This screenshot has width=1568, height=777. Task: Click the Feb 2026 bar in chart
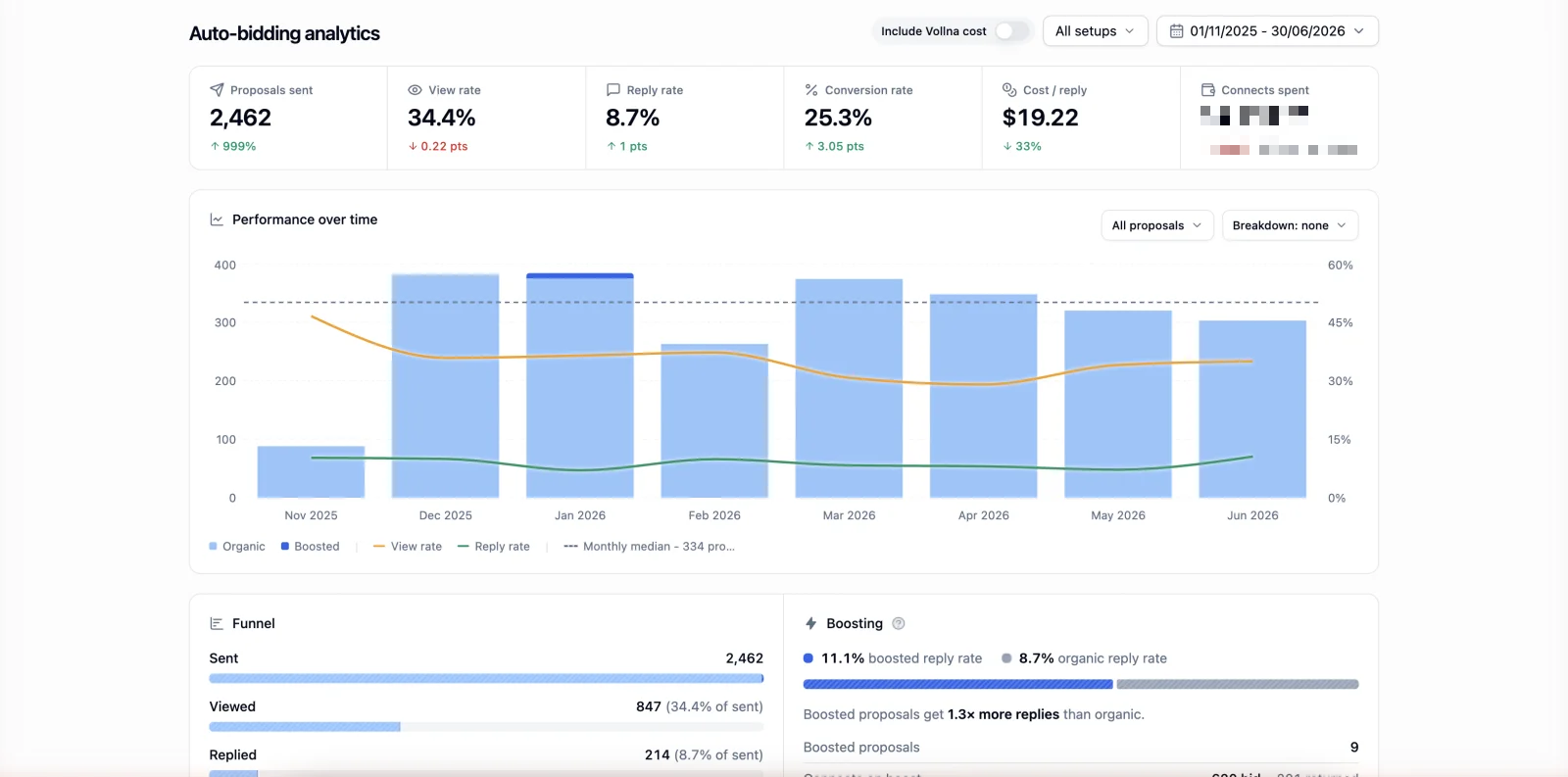714,421
